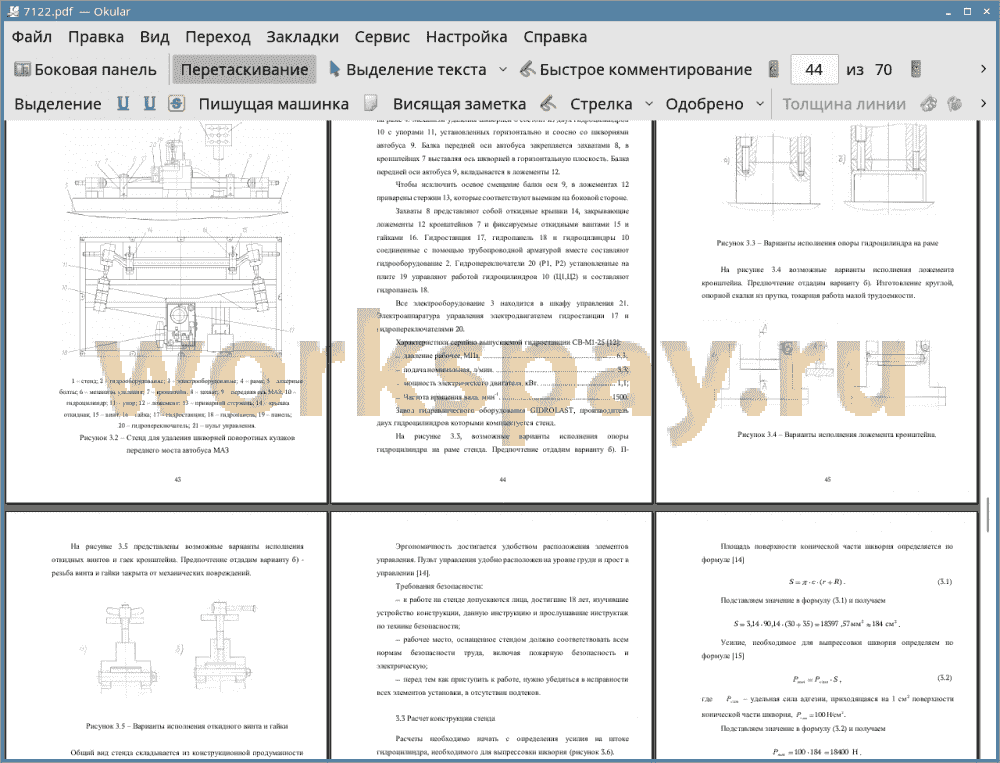The height and width of the screenshot is (763, 1000).
Task: Open the annotation fill color picker
Action: click(955, 103)
